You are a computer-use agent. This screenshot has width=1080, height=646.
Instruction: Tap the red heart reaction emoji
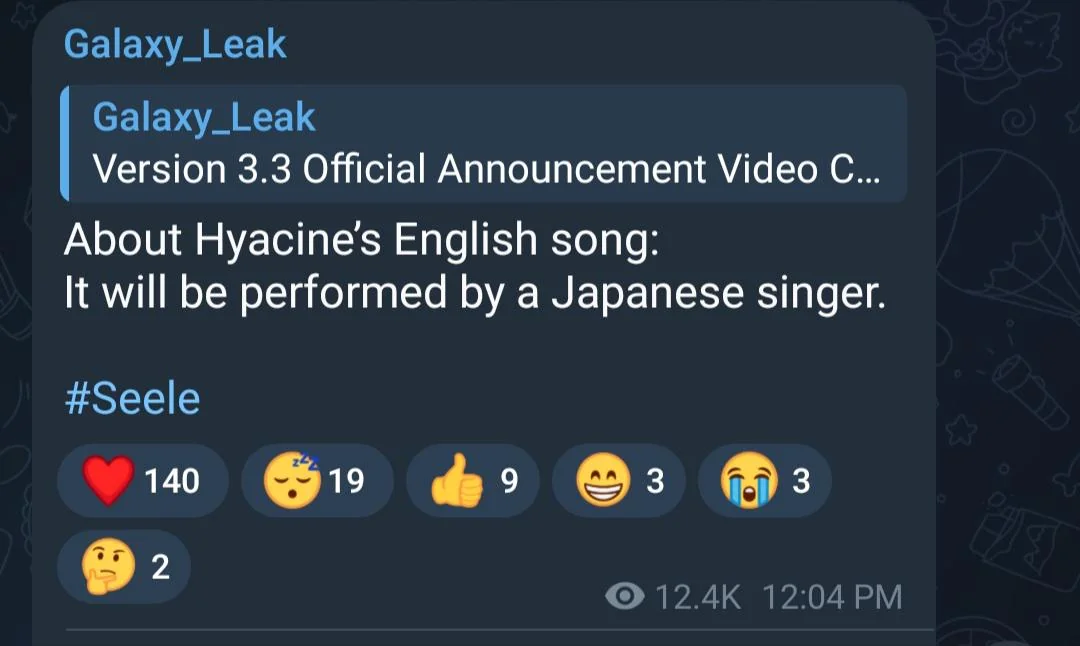(108, 480)
